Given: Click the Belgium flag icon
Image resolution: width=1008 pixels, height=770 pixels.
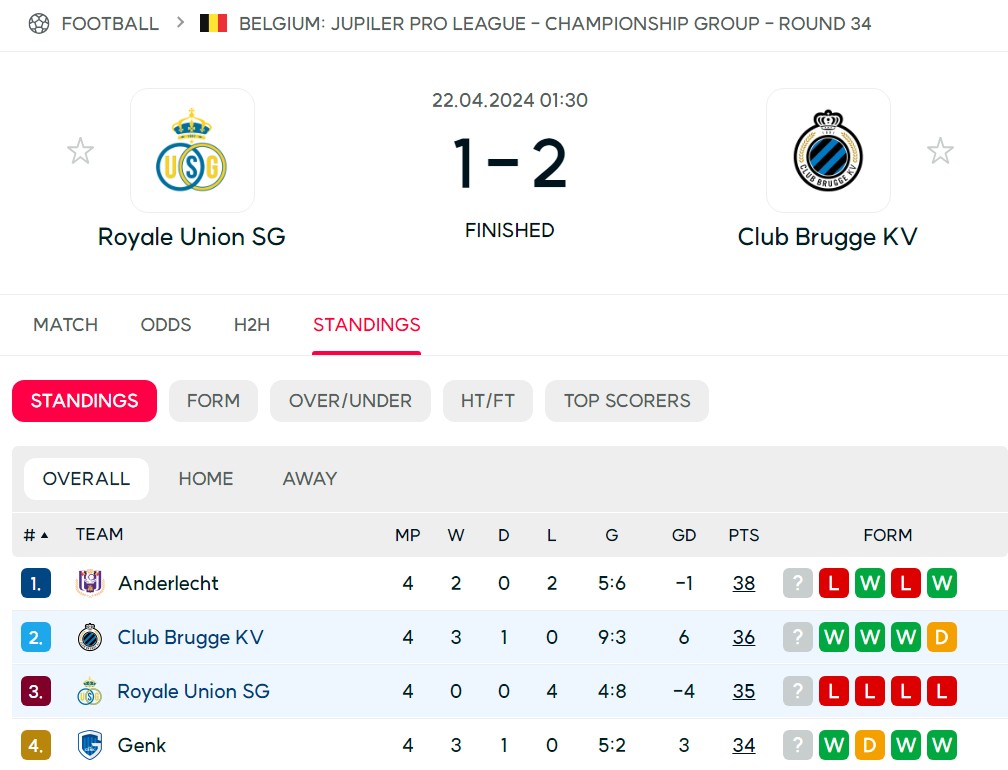Looking at the screenshot, I should pos(213,23).
